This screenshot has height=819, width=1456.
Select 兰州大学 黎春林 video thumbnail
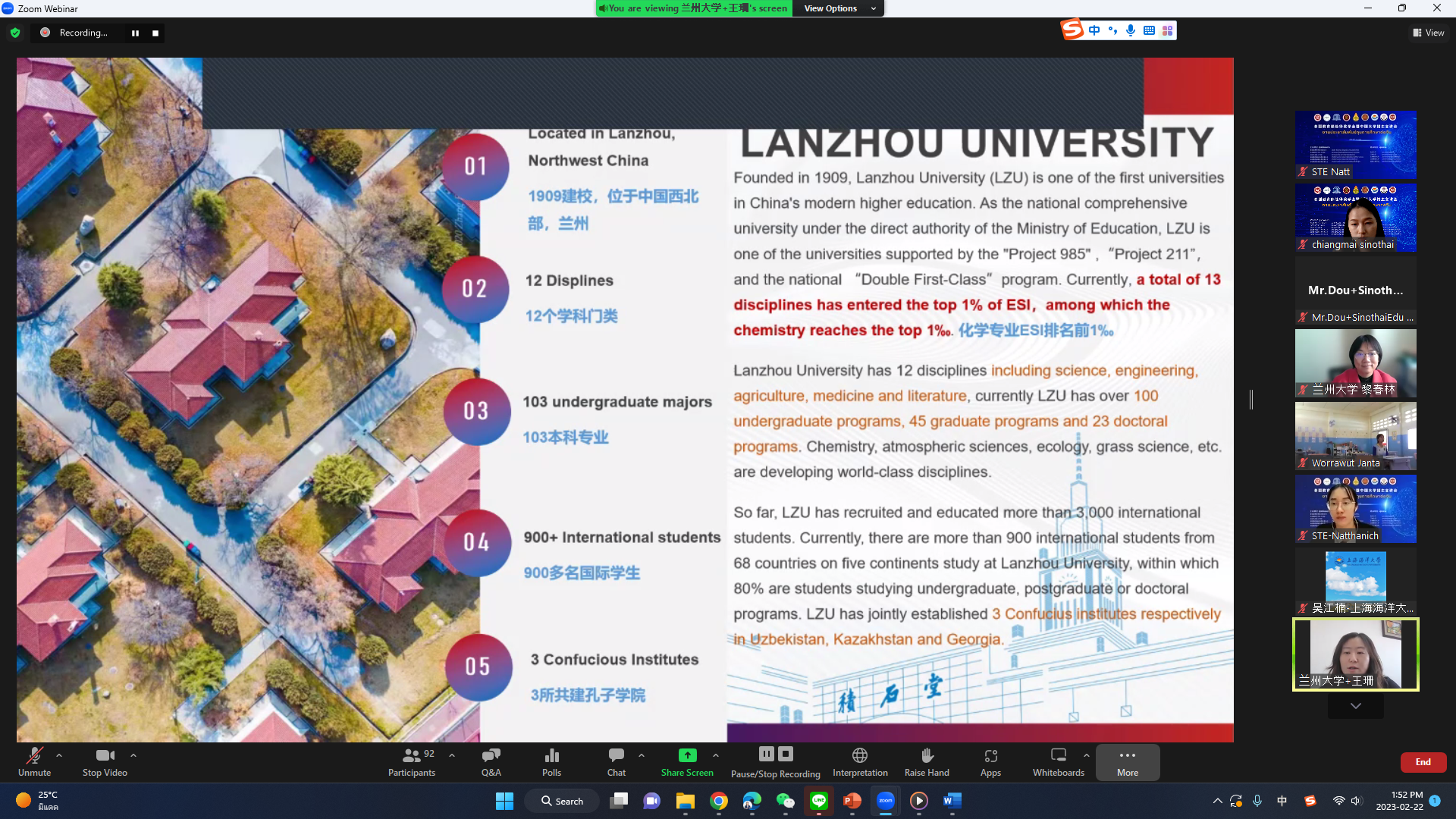point(1356,363)
